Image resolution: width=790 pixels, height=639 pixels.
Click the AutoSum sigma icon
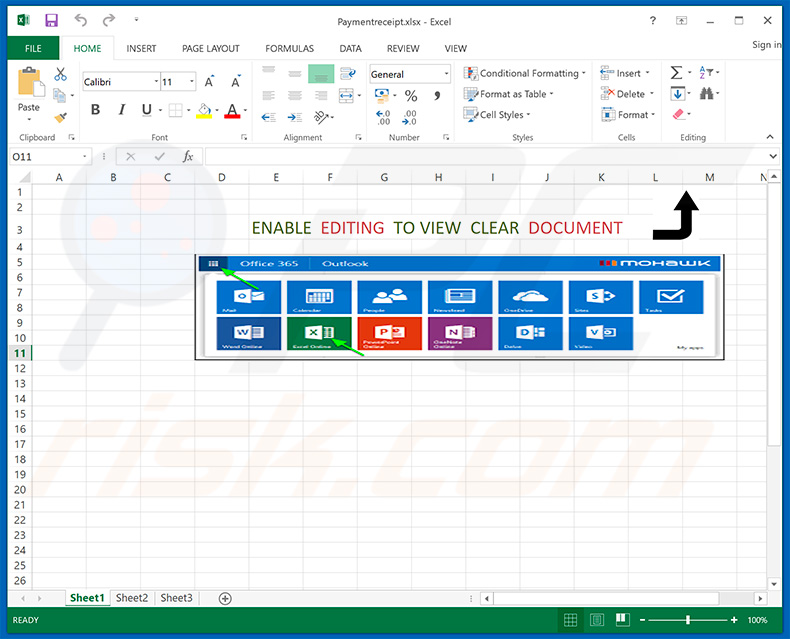[676, 73]
